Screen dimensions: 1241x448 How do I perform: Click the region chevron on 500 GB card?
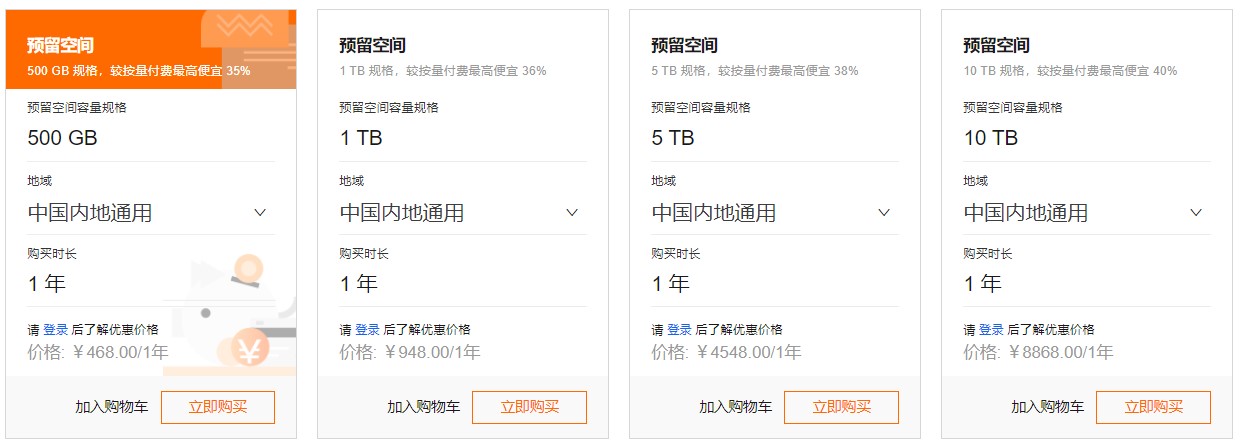pyautogui.click(x=260, y=212)
